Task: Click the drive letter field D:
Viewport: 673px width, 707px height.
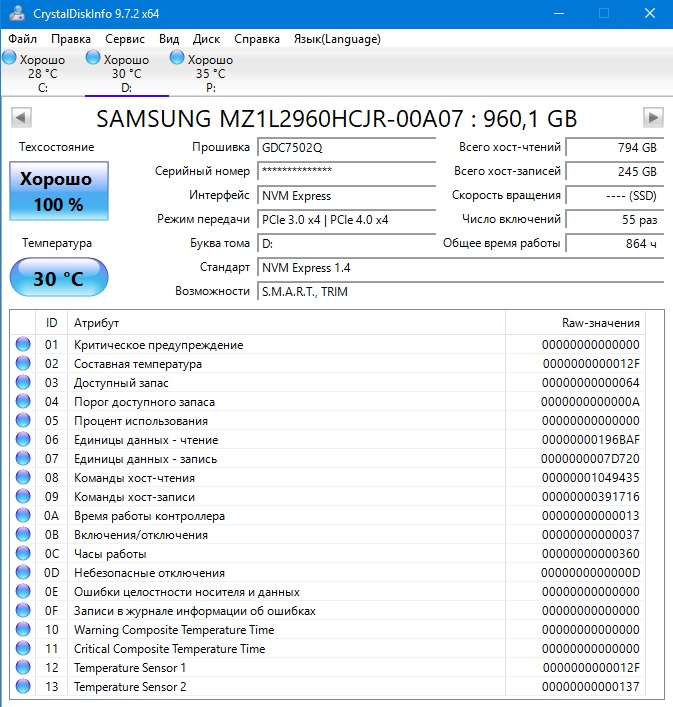Action: tap(347, 243)
